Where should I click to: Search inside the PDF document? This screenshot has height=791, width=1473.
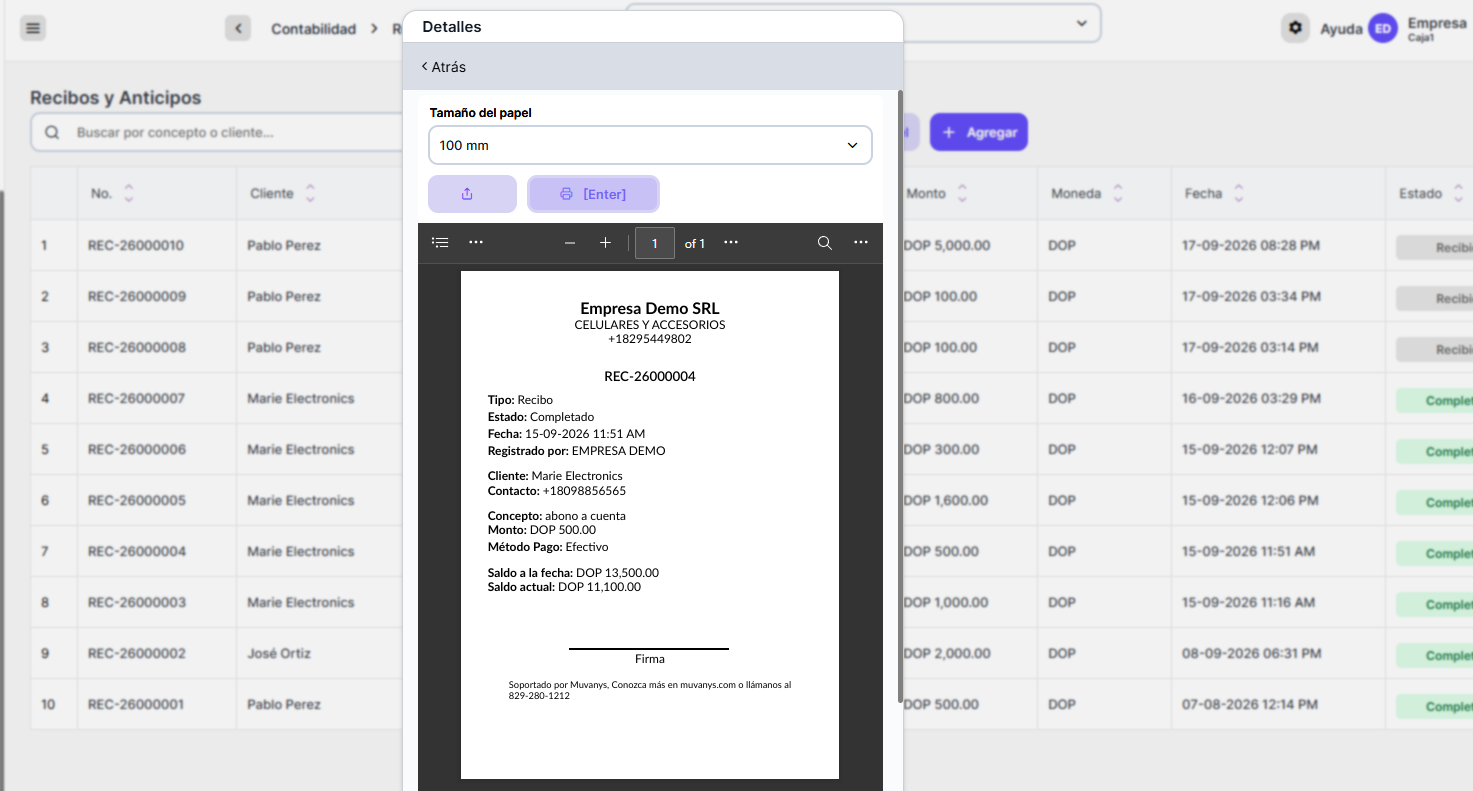tap(825, 243)
